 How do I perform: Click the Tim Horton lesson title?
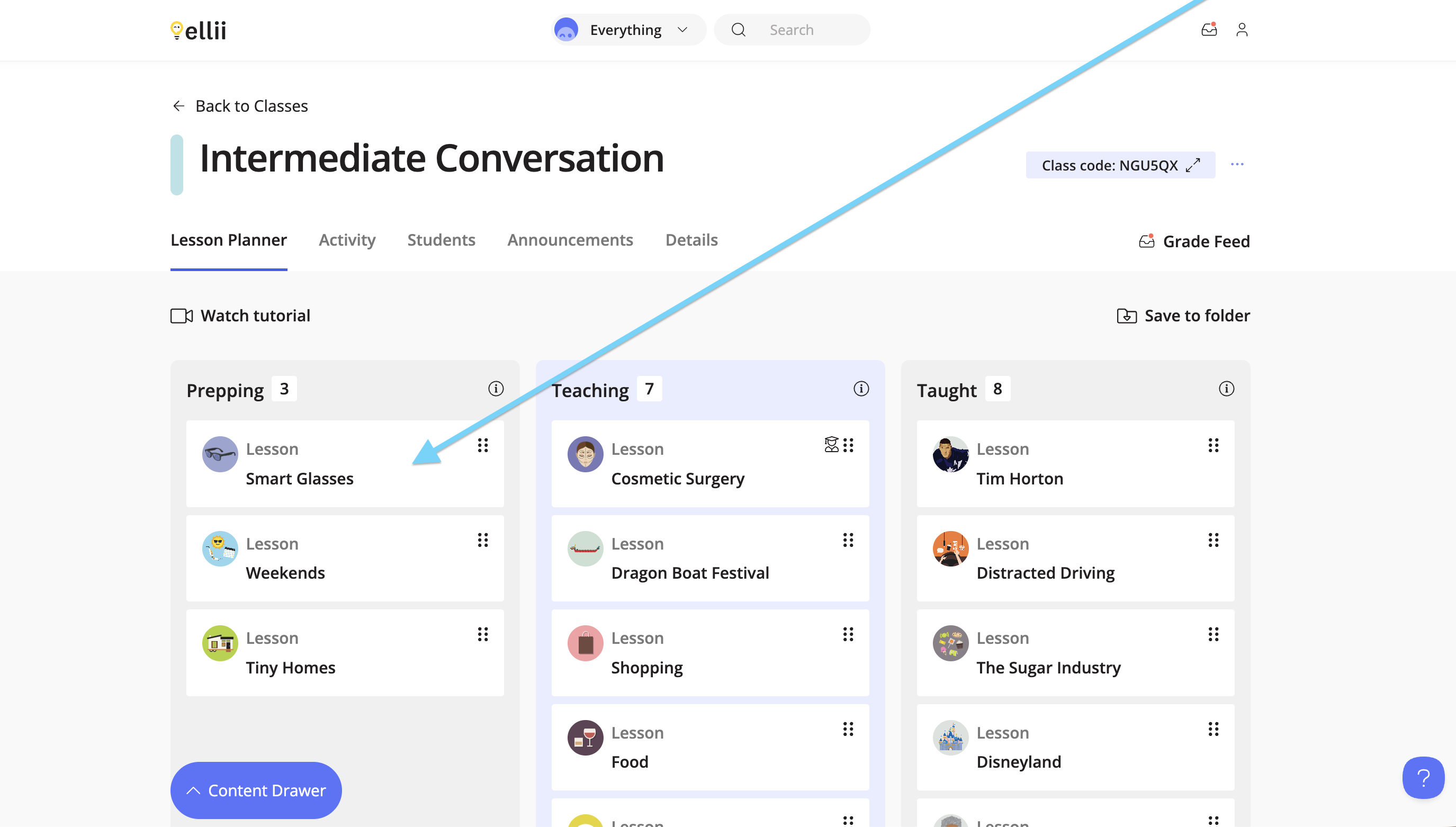(x=1020, y=479)
